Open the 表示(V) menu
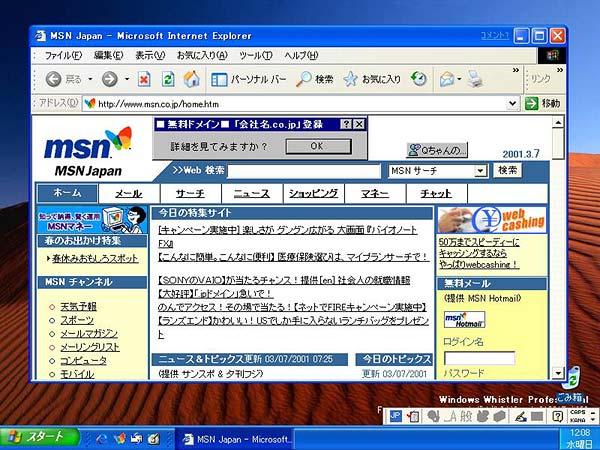The width and height of the screenshot is (600, 450). coord(150,55)
